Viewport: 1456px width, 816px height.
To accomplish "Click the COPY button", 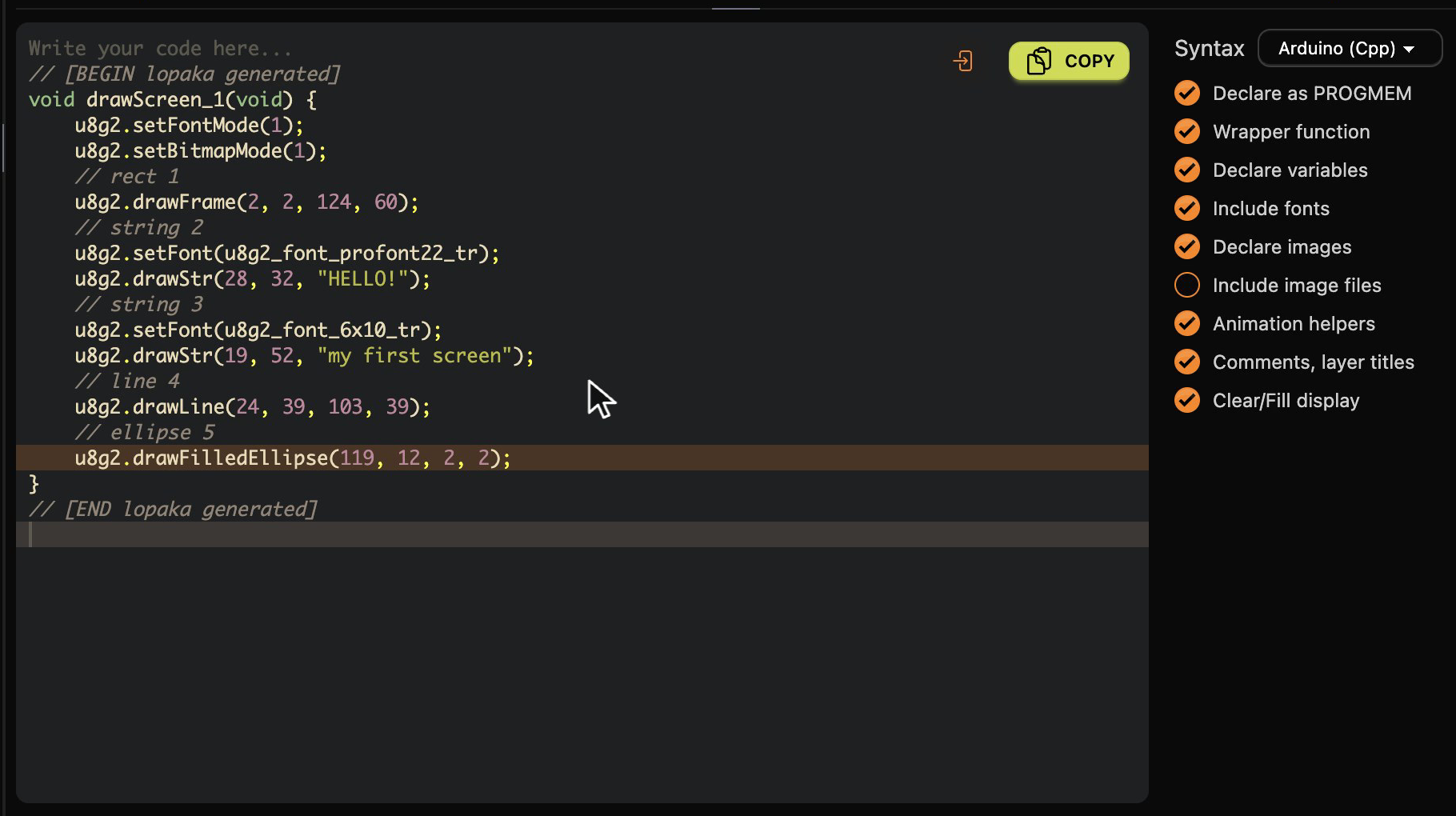I will [x=1069, y=61].
